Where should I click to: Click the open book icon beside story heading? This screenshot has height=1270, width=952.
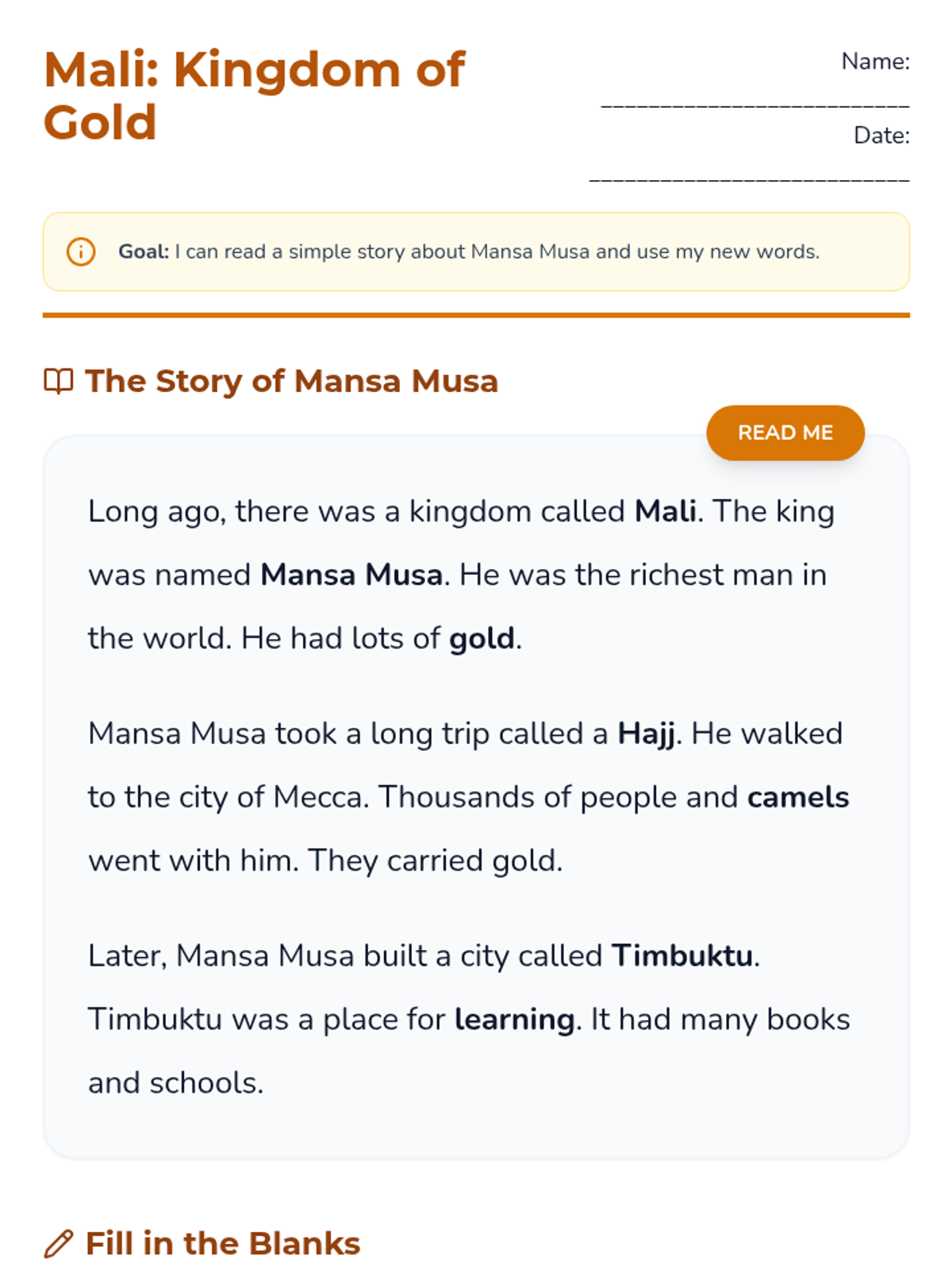[58, 382]
